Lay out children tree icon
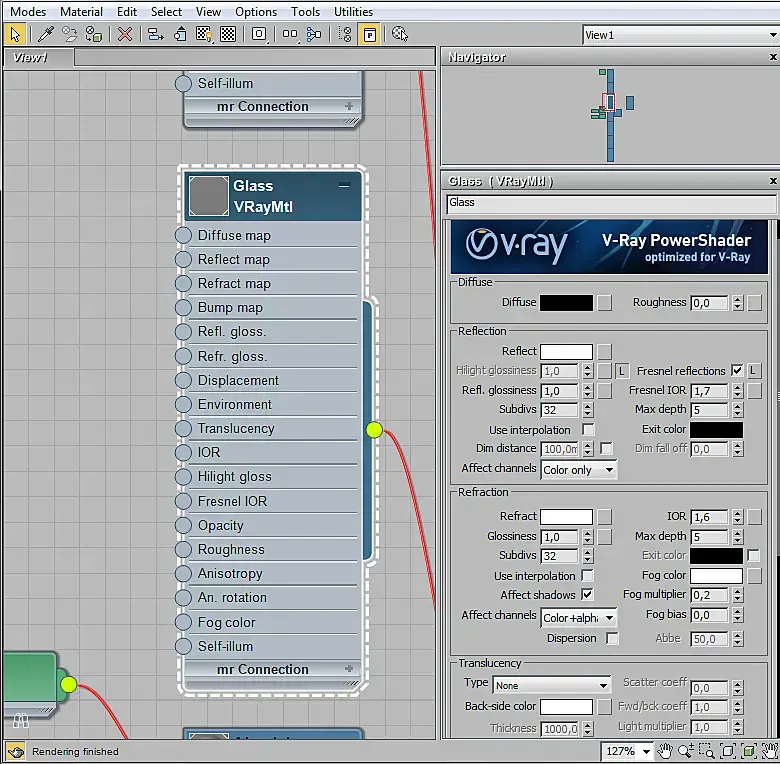Image resolution: width=780 pixels, height=764 pixels. [314, 34]
